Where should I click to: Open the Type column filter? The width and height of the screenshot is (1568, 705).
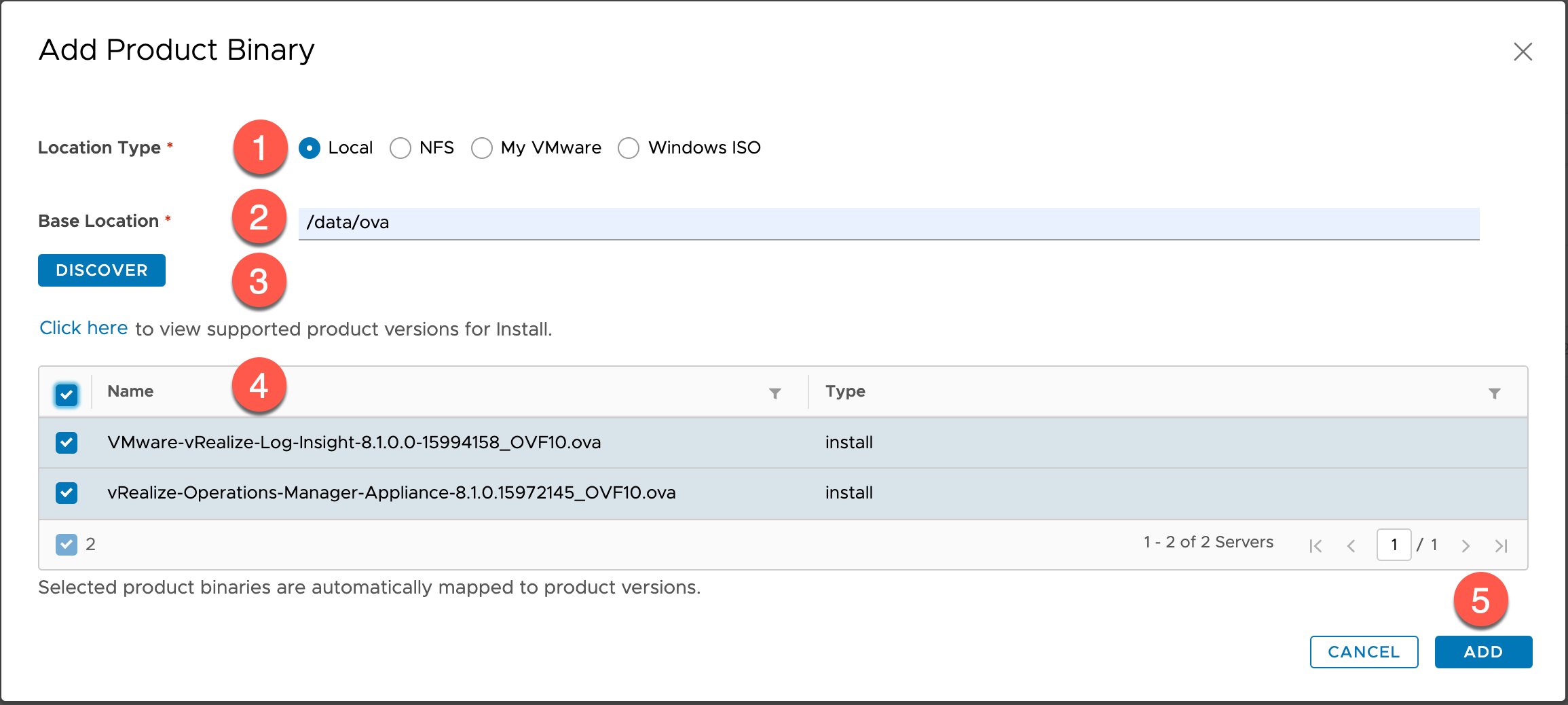pyautogui.click(x=1494, y=393)
